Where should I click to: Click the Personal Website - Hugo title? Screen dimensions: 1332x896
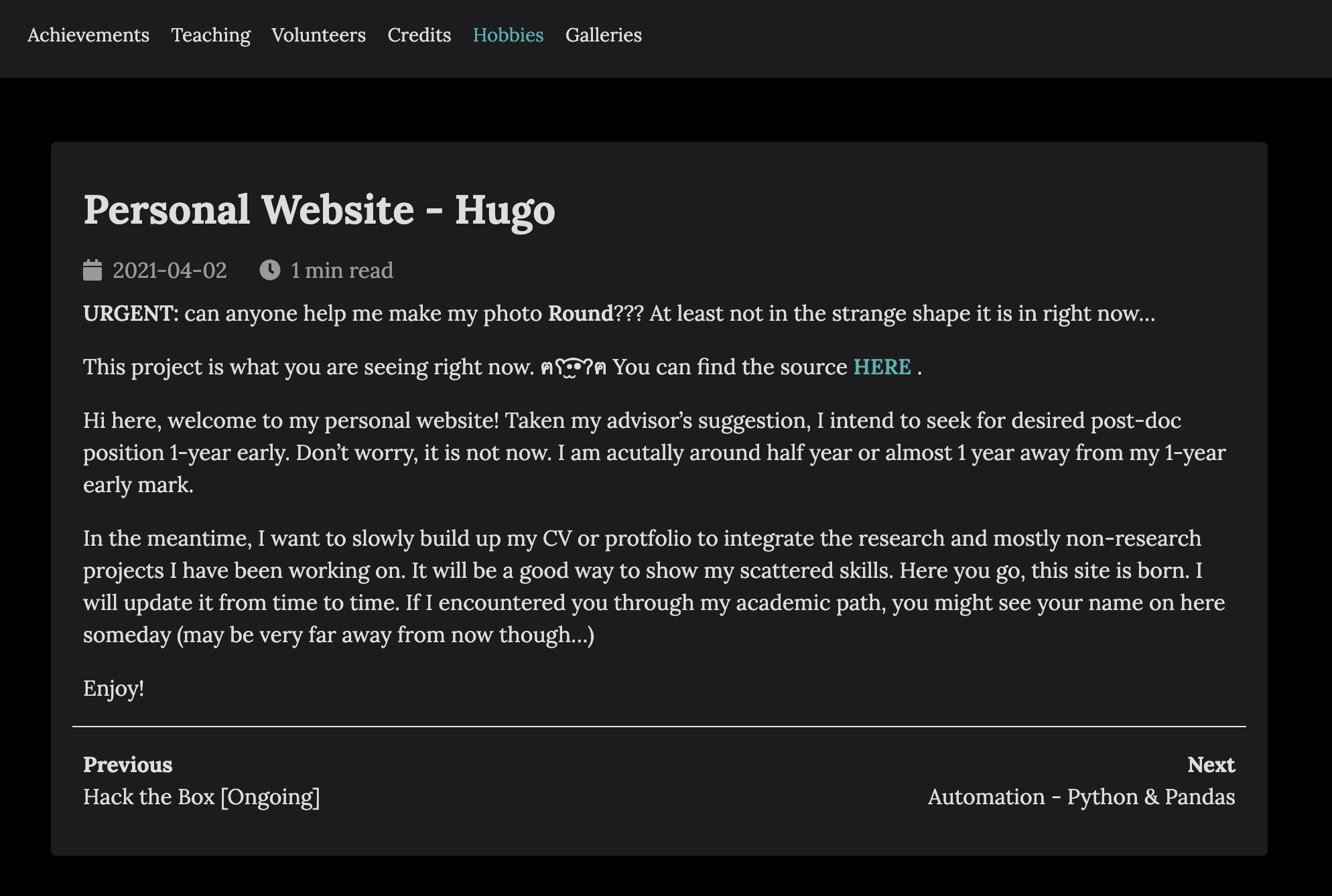click(x=319, y=211)
